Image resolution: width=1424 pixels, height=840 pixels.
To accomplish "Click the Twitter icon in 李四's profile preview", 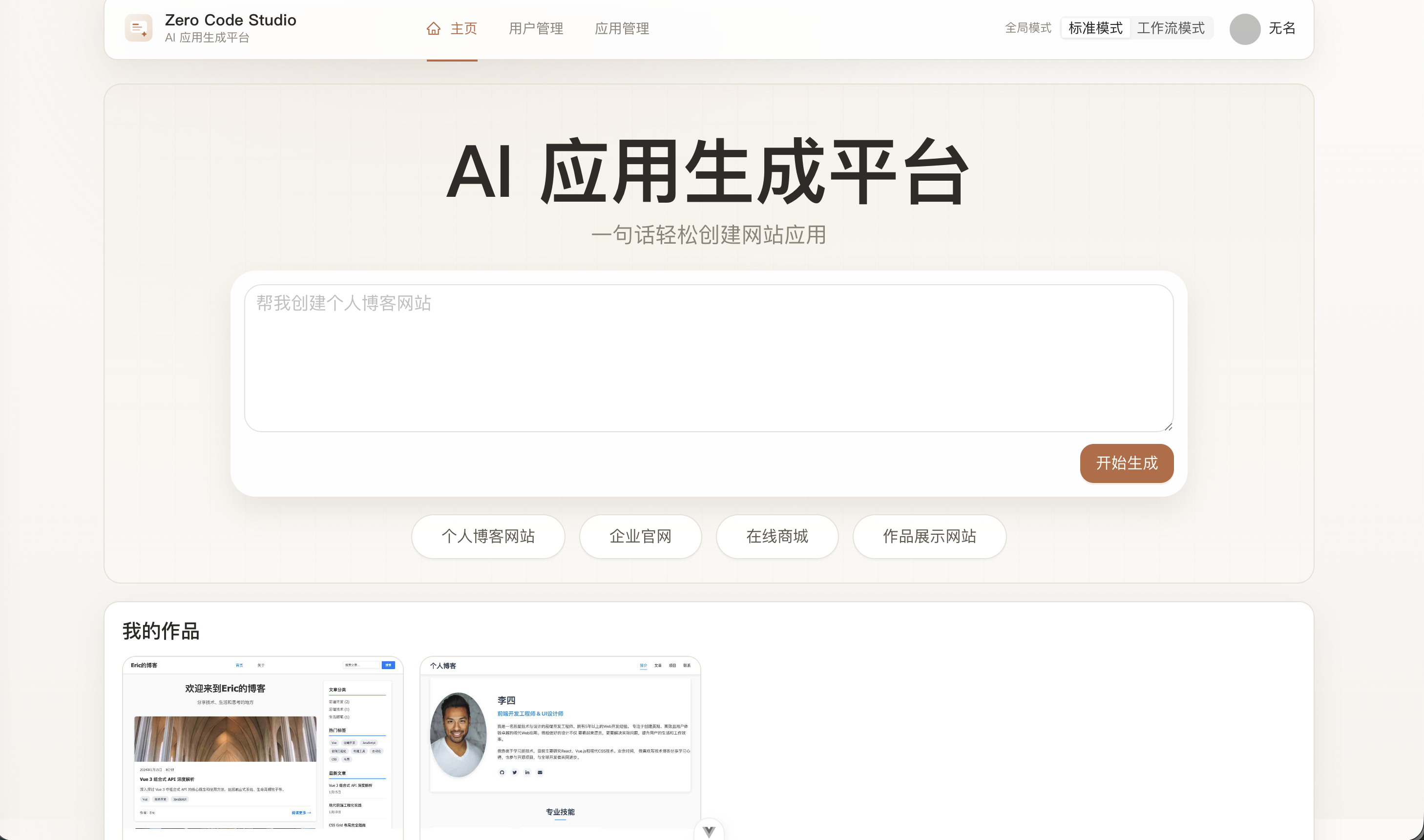I will point(515,772).
